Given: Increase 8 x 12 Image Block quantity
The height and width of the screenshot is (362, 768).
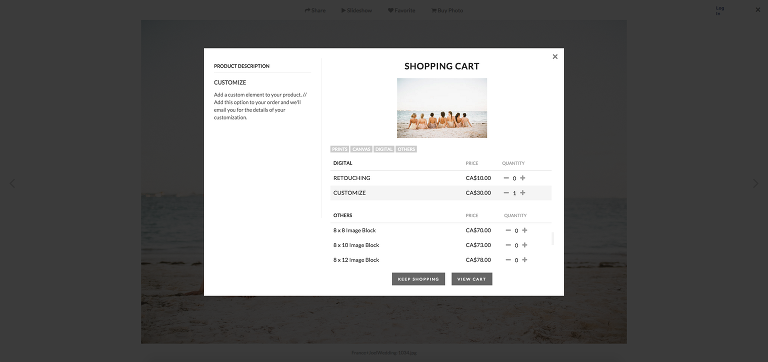Looking at the screenshot, I should (x=525, y=260).
